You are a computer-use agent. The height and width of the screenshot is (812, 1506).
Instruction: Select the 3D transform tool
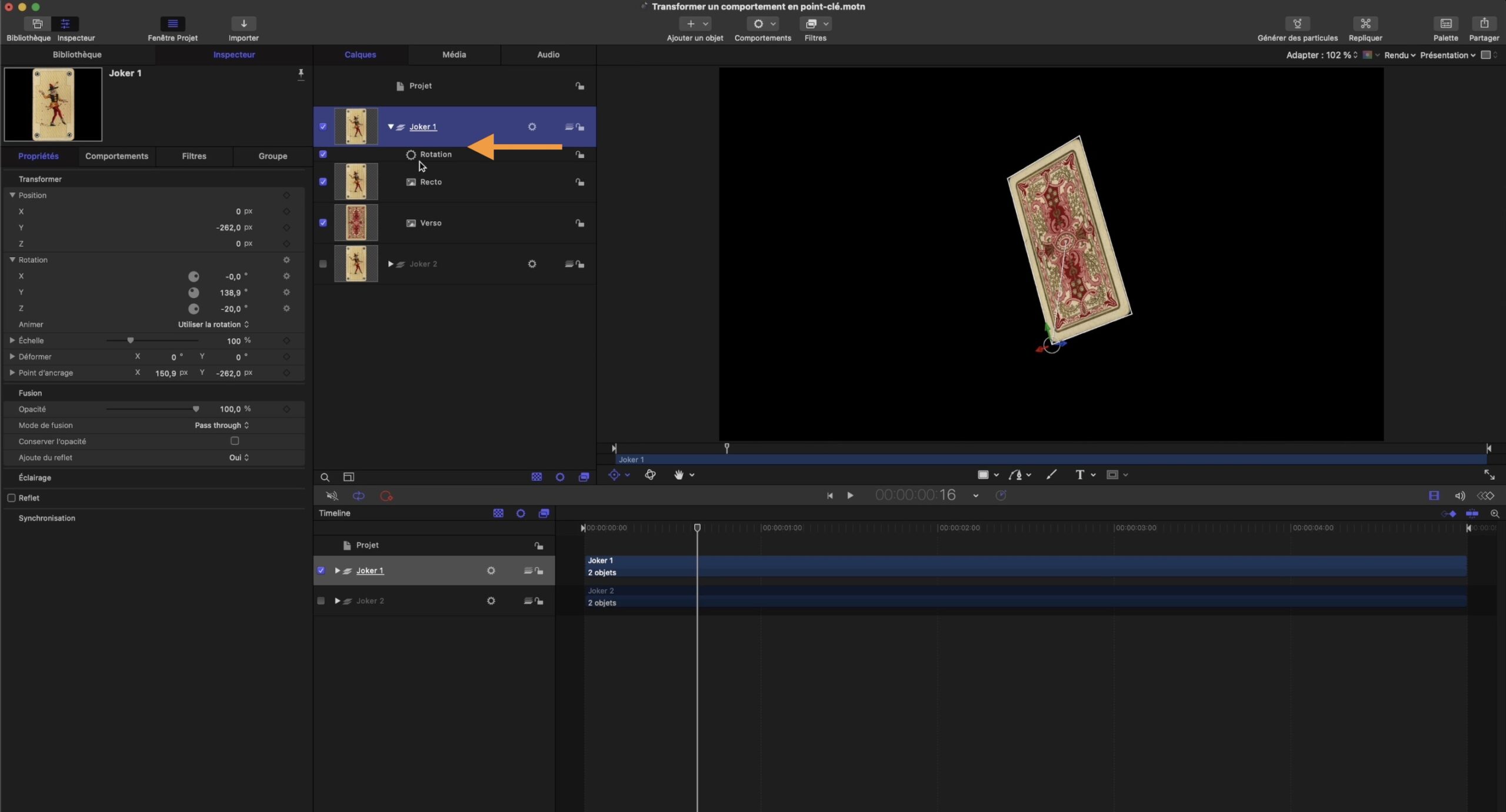(x=650, y=475)
